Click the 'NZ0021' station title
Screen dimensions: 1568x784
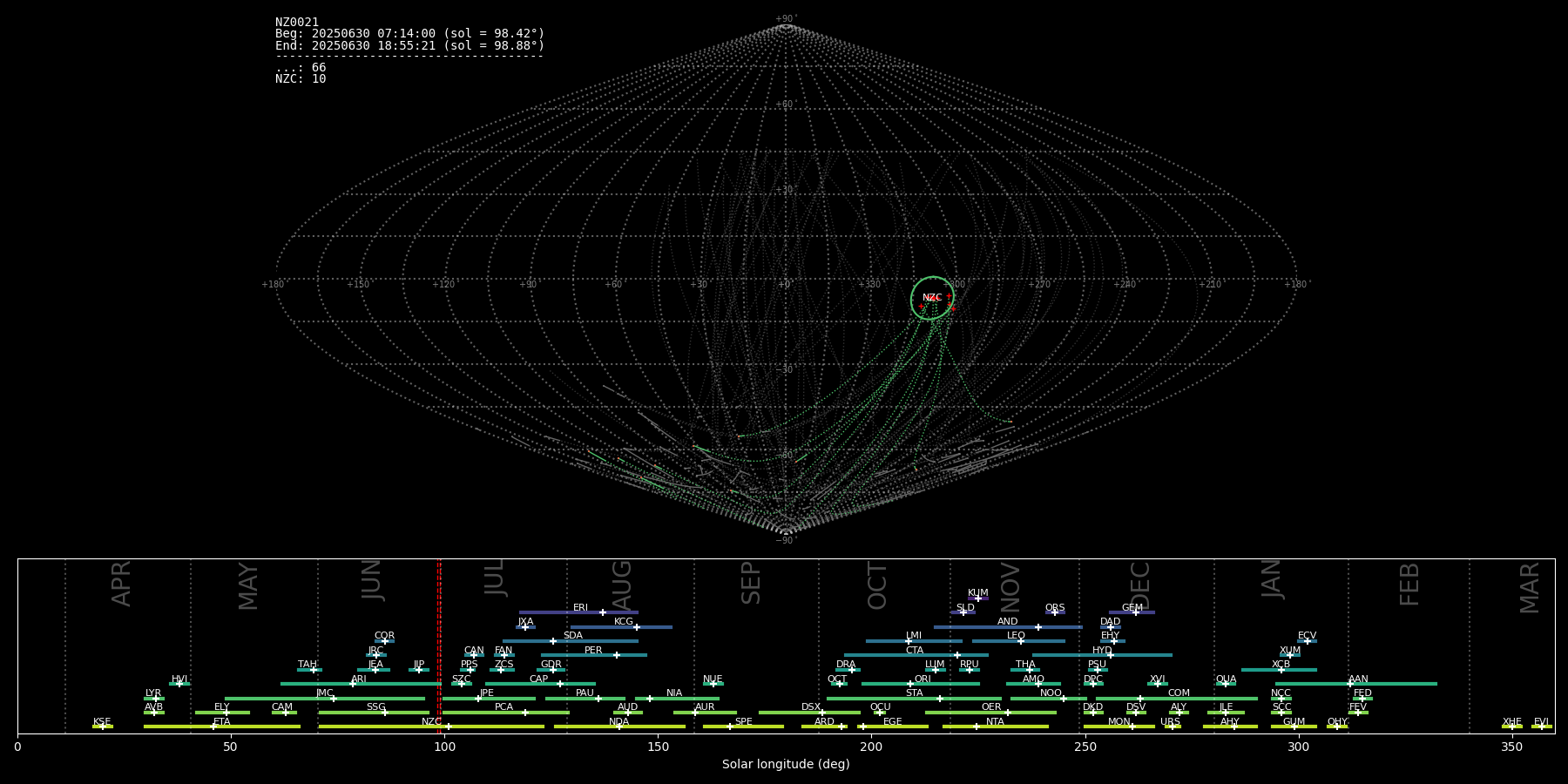tap(297, 23)
